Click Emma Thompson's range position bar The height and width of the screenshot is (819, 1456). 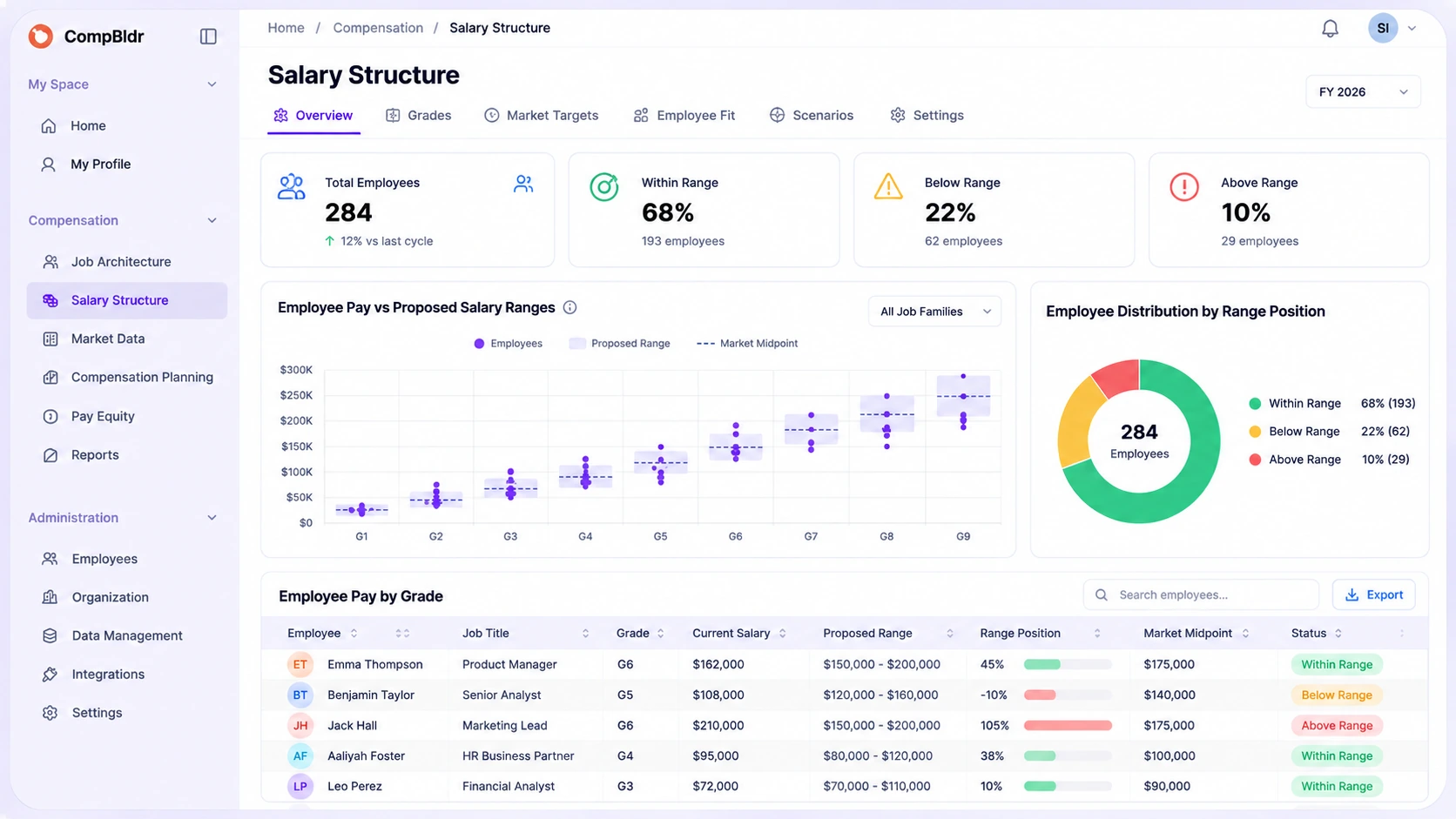pos(1068,665)
